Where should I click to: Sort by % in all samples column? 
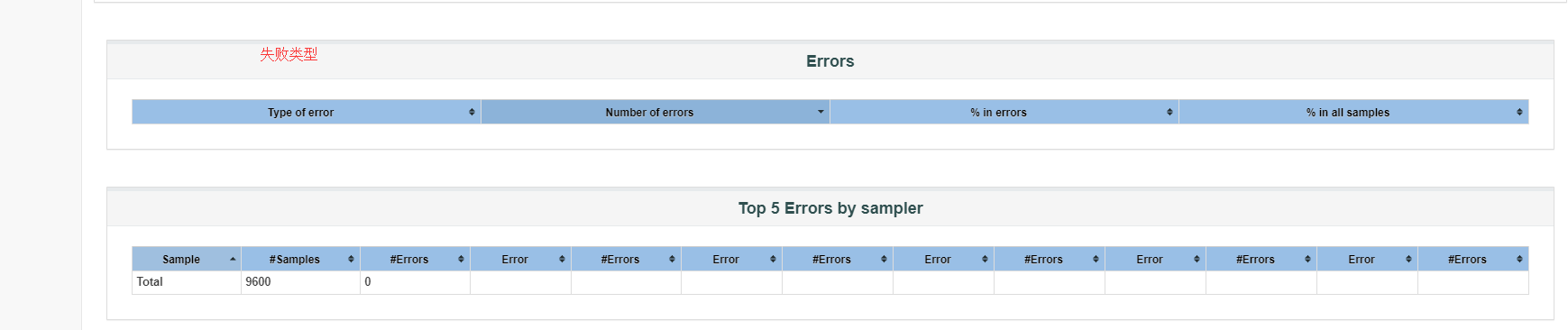click(1353, 112)
